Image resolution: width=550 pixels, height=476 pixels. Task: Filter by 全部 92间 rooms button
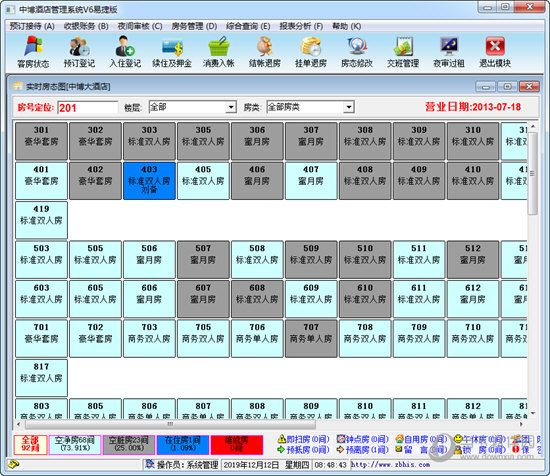pos(30,444)
